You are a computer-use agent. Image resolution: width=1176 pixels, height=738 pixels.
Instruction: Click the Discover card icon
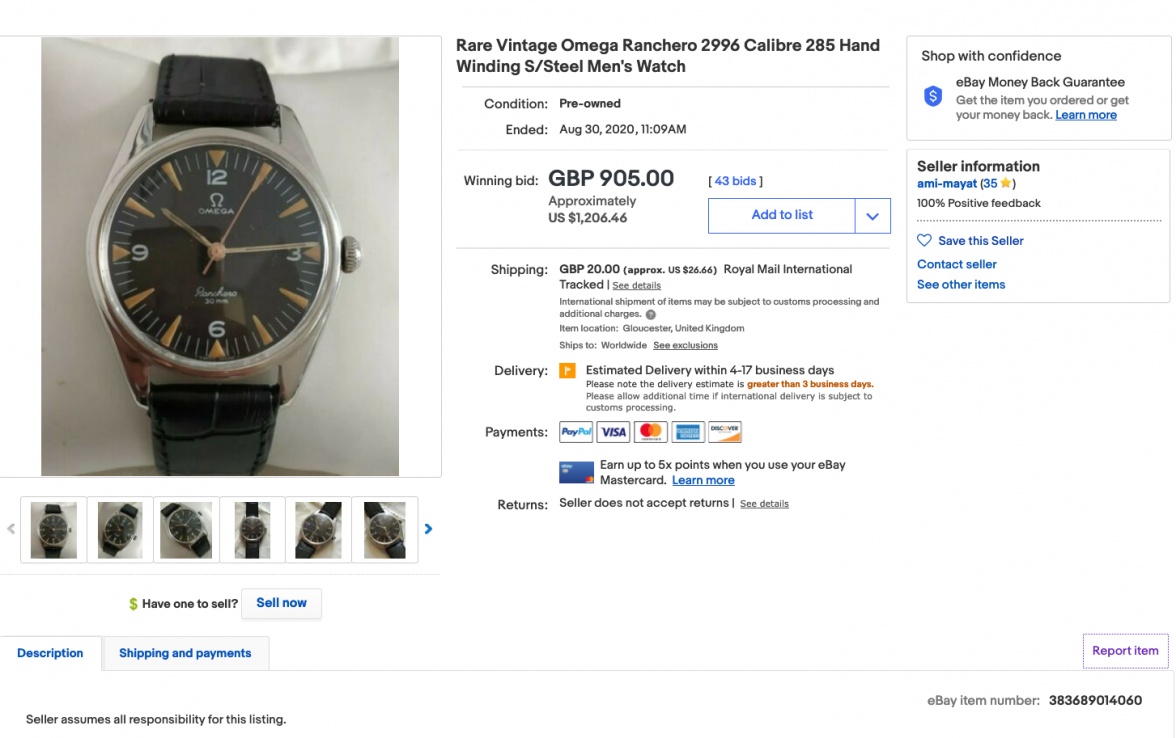tap(725, 432)
